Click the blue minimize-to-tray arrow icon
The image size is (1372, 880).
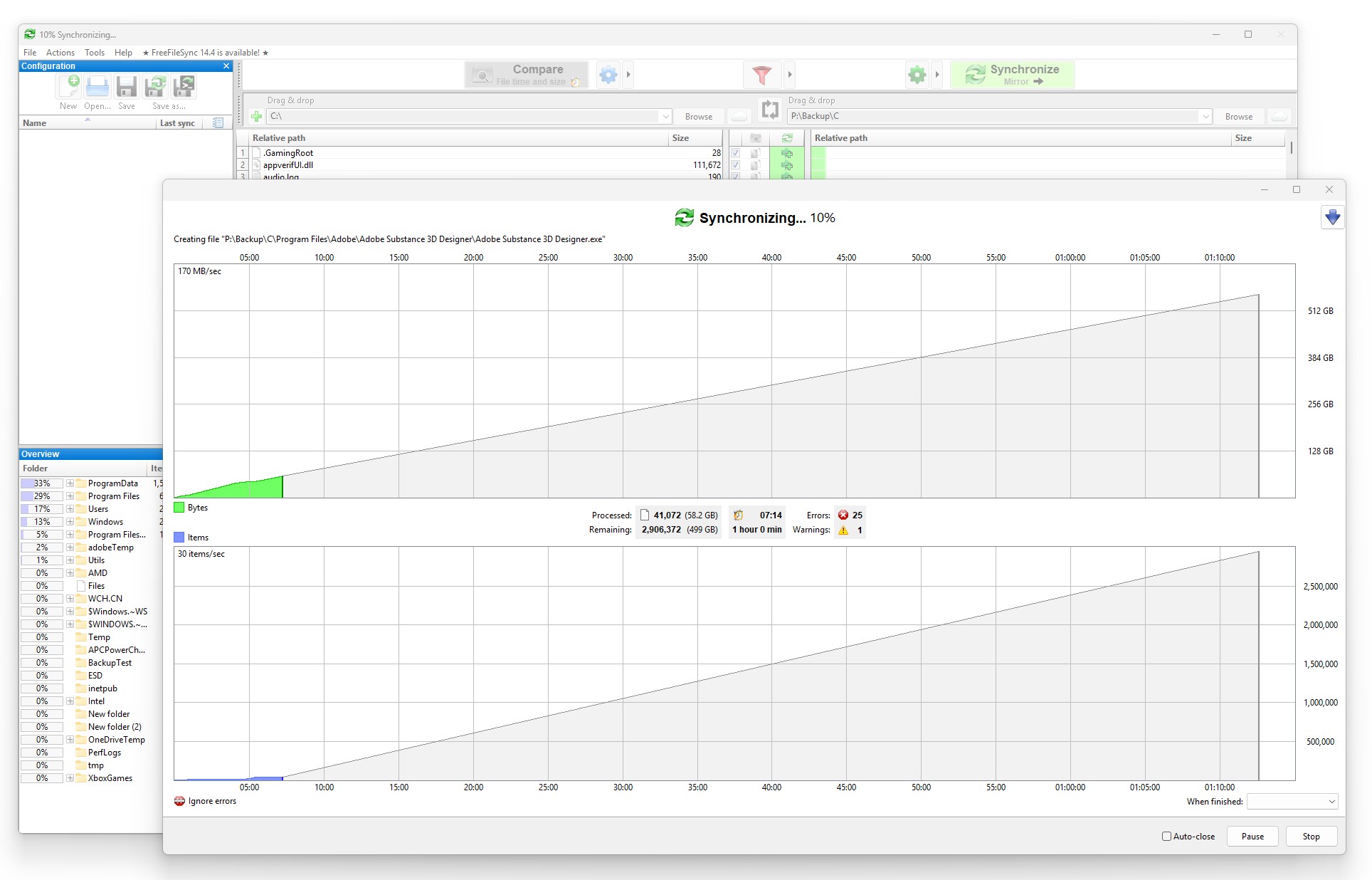click(x=1332, y=217)
